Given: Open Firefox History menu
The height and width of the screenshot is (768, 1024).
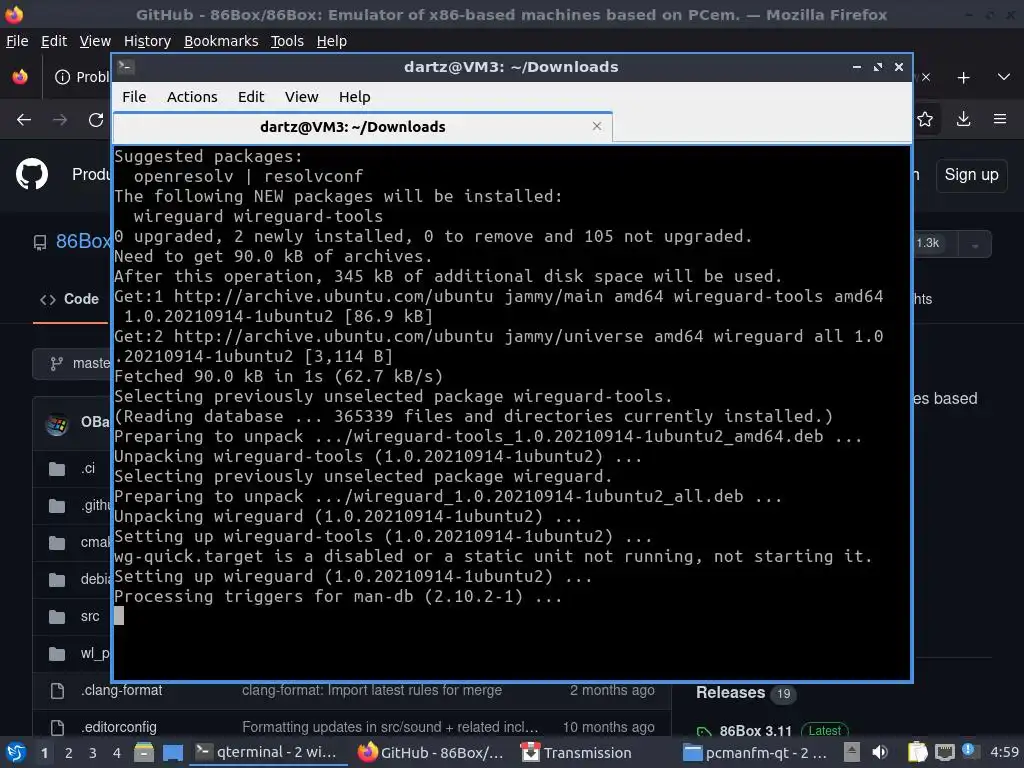Looking at the screenshot, I should 147,41.
